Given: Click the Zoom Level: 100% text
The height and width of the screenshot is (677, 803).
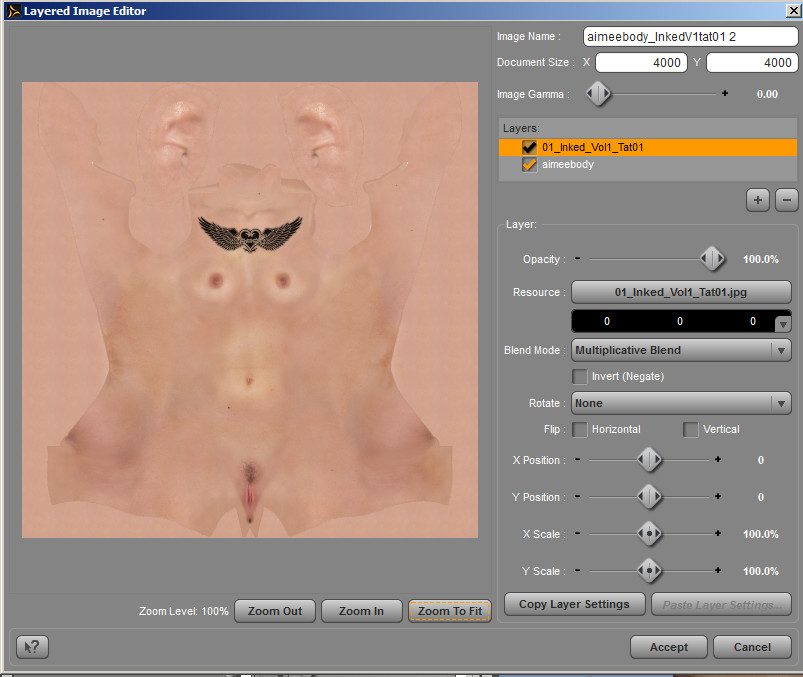Looking at the screenshot, I should [183, 611].
